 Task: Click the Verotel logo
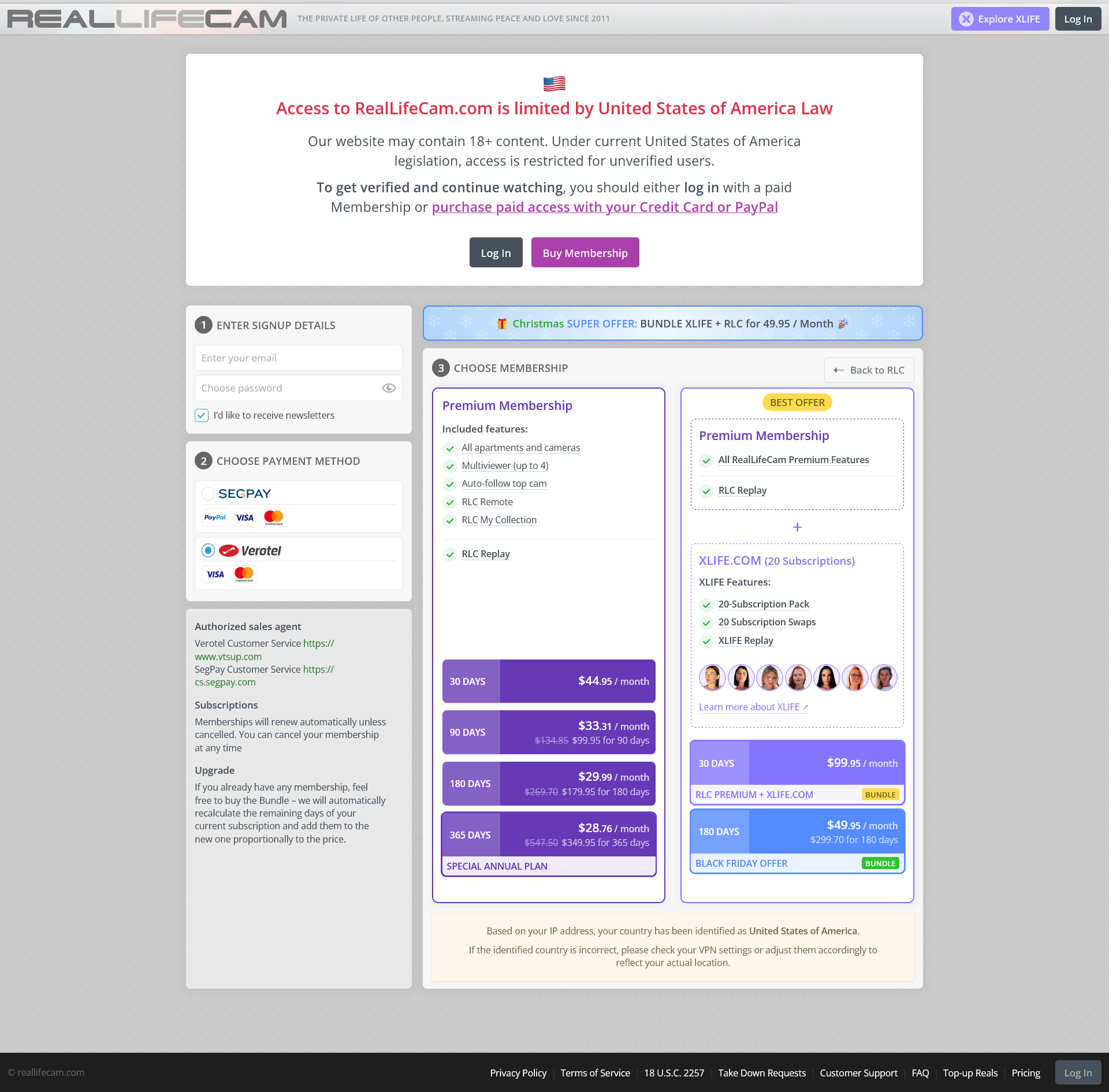250,551
